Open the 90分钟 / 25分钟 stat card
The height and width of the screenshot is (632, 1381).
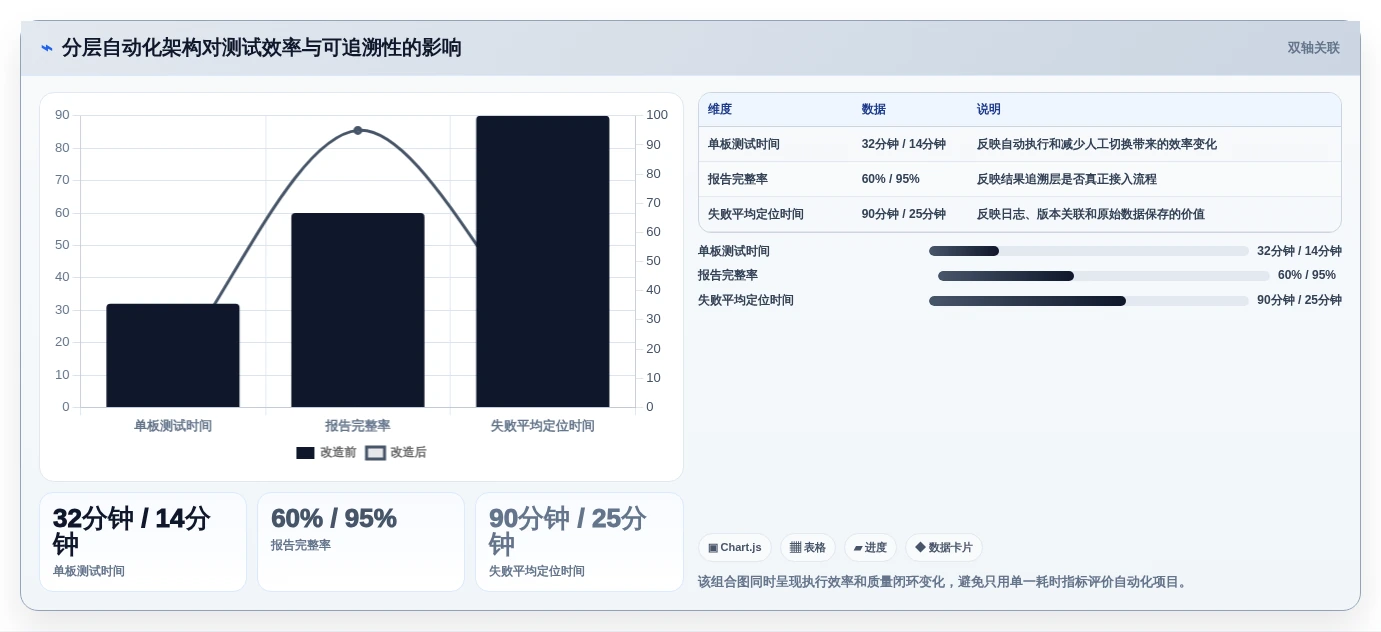point(579,542)
